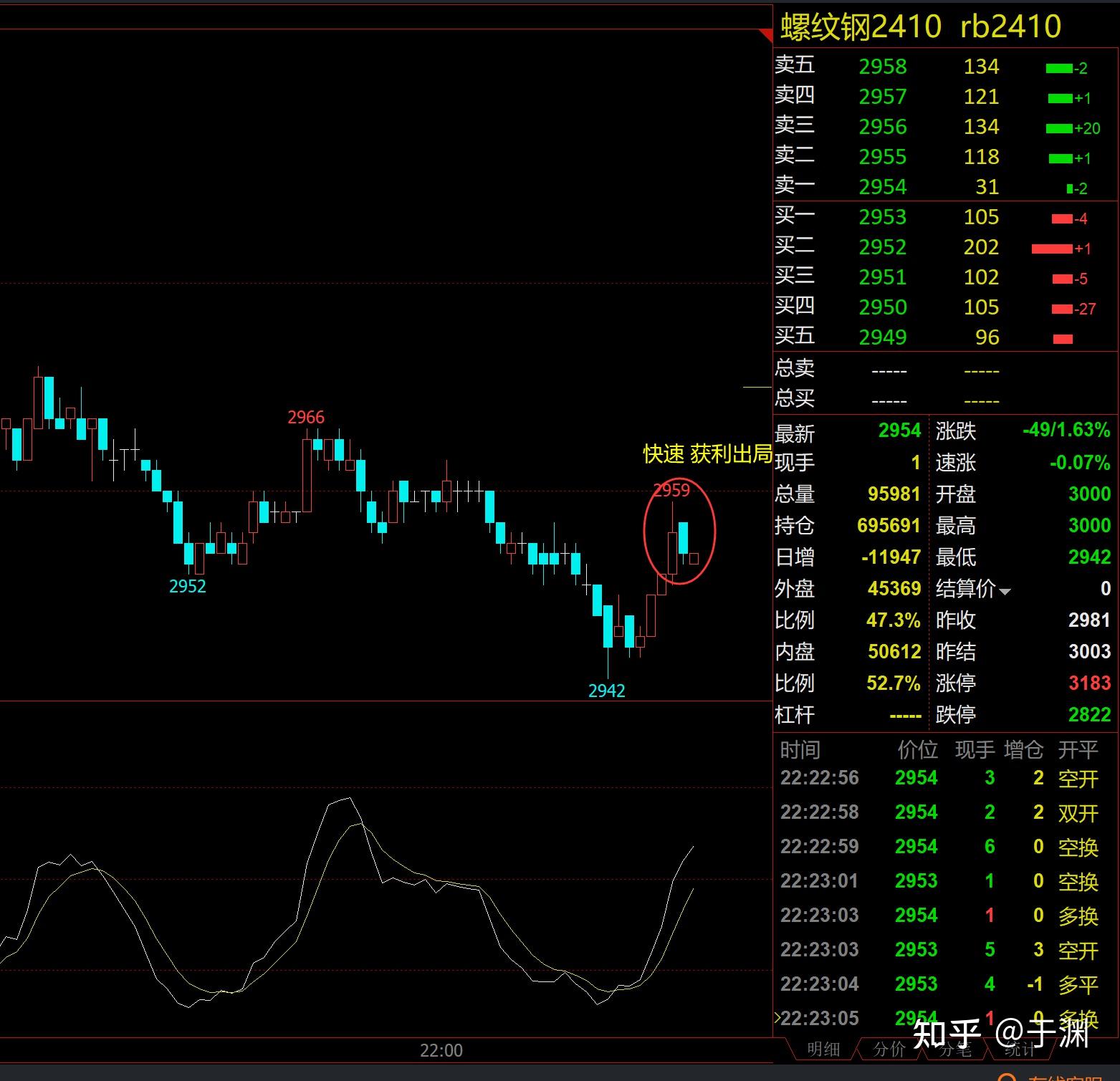Switch to the 分价 tab
The height and width of the screenshot is (1081, 1120).
pyautogui.click(x=889, y=1049)
